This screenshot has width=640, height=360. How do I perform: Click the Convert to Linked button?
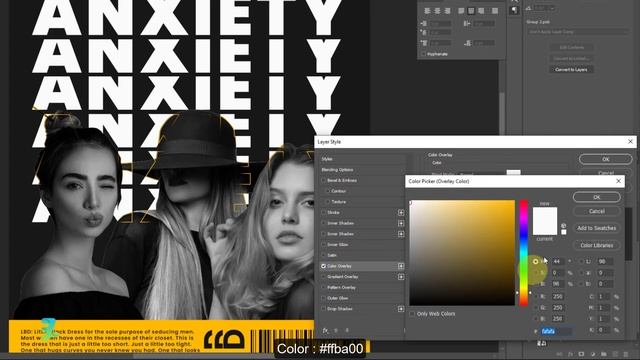click(x=571, y=59)
